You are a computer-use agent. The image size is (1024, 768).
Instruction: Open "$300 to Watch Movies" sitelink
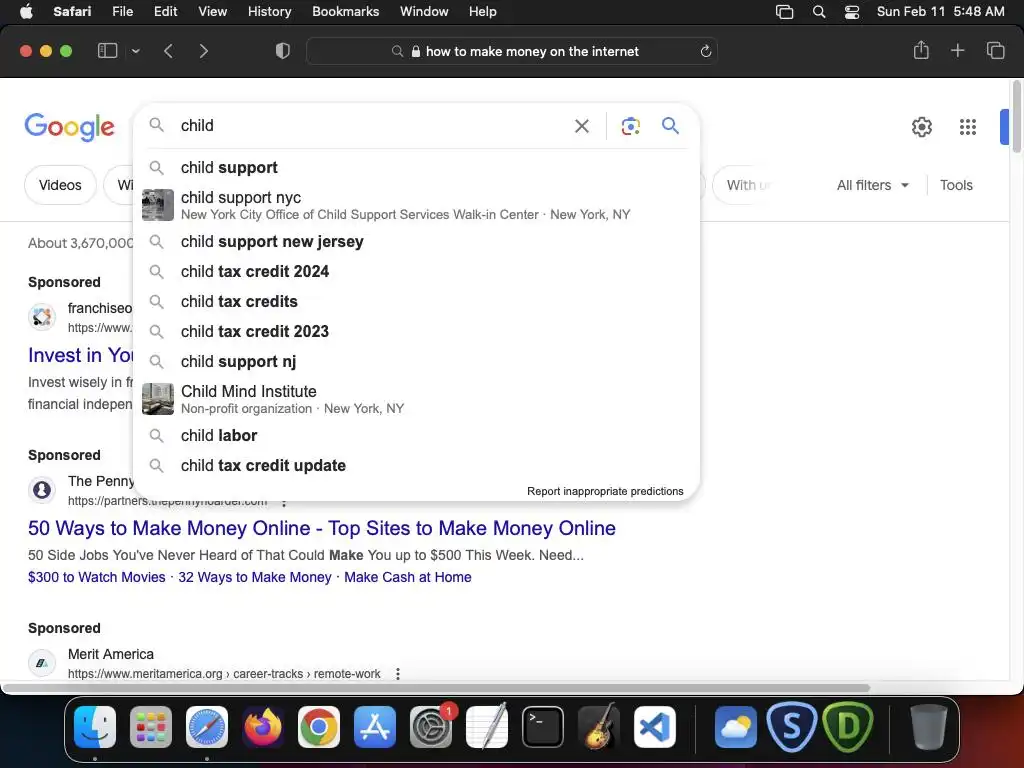(97, 577)
